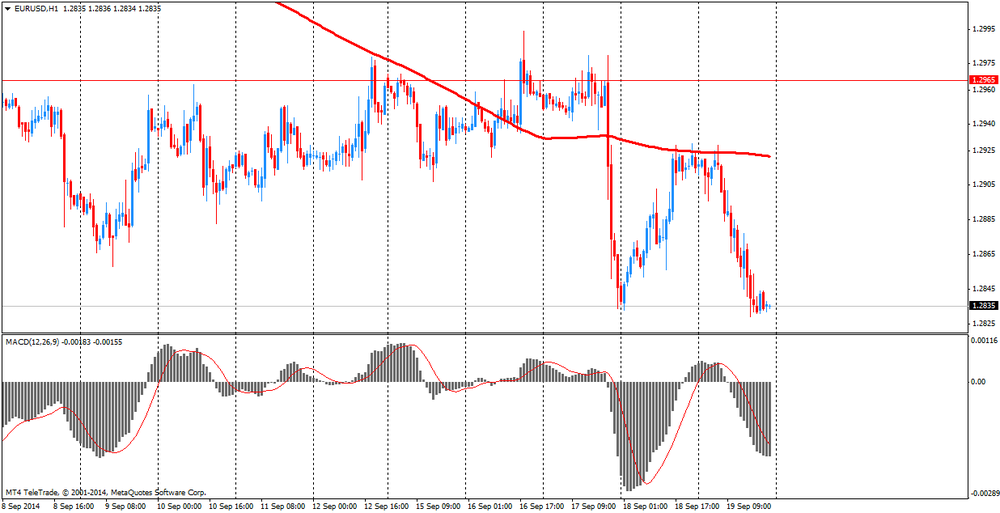Open the dropdown arrow beside EURUSD,H1

pos(7,8)
